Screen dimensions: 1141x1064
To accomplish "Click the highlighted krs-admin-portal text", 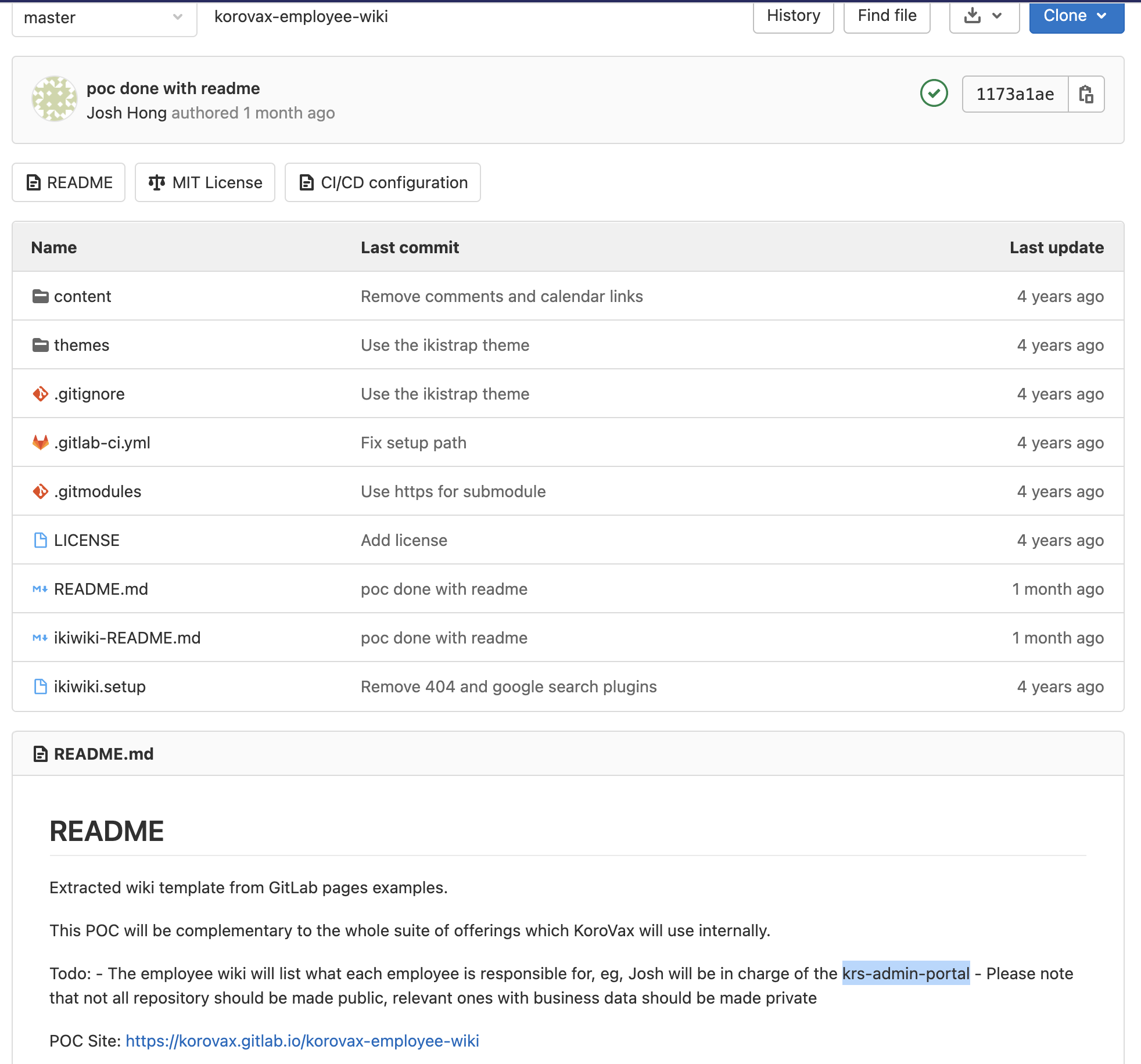I will (906, 973).
